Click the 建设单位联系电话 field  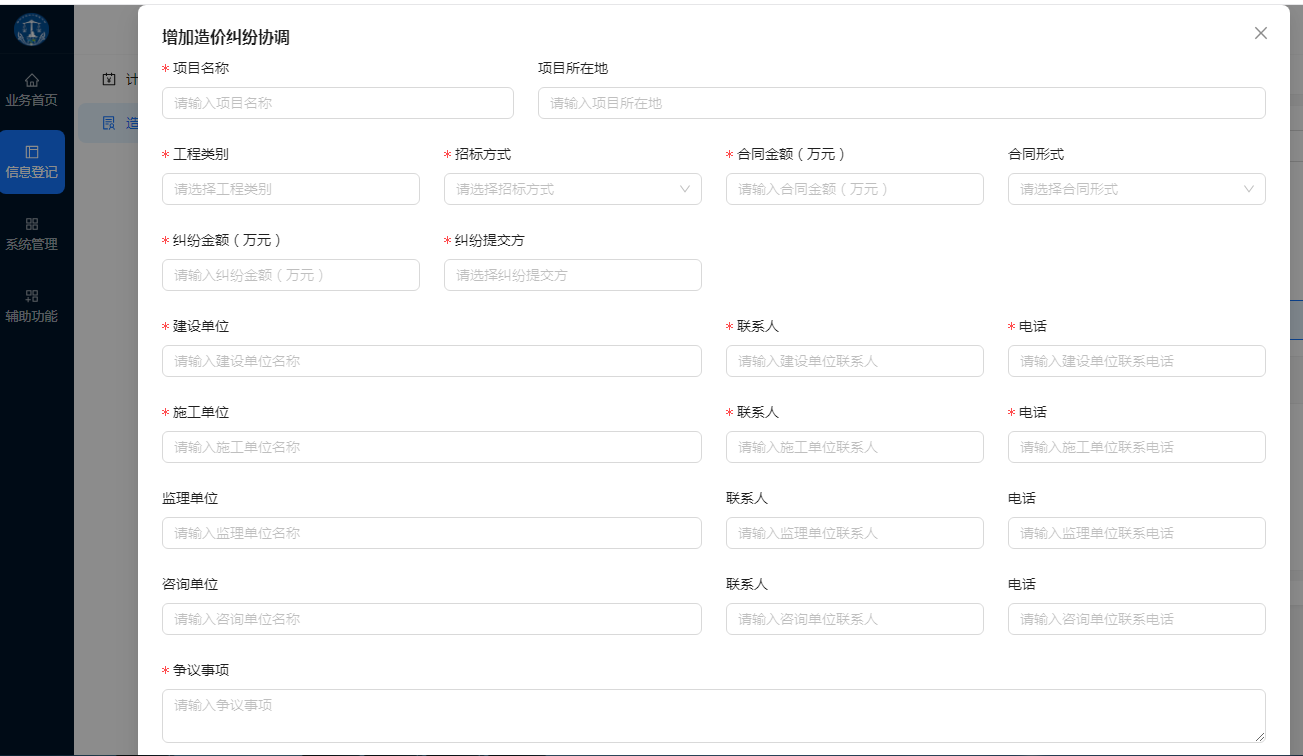tap(1137, 361)
